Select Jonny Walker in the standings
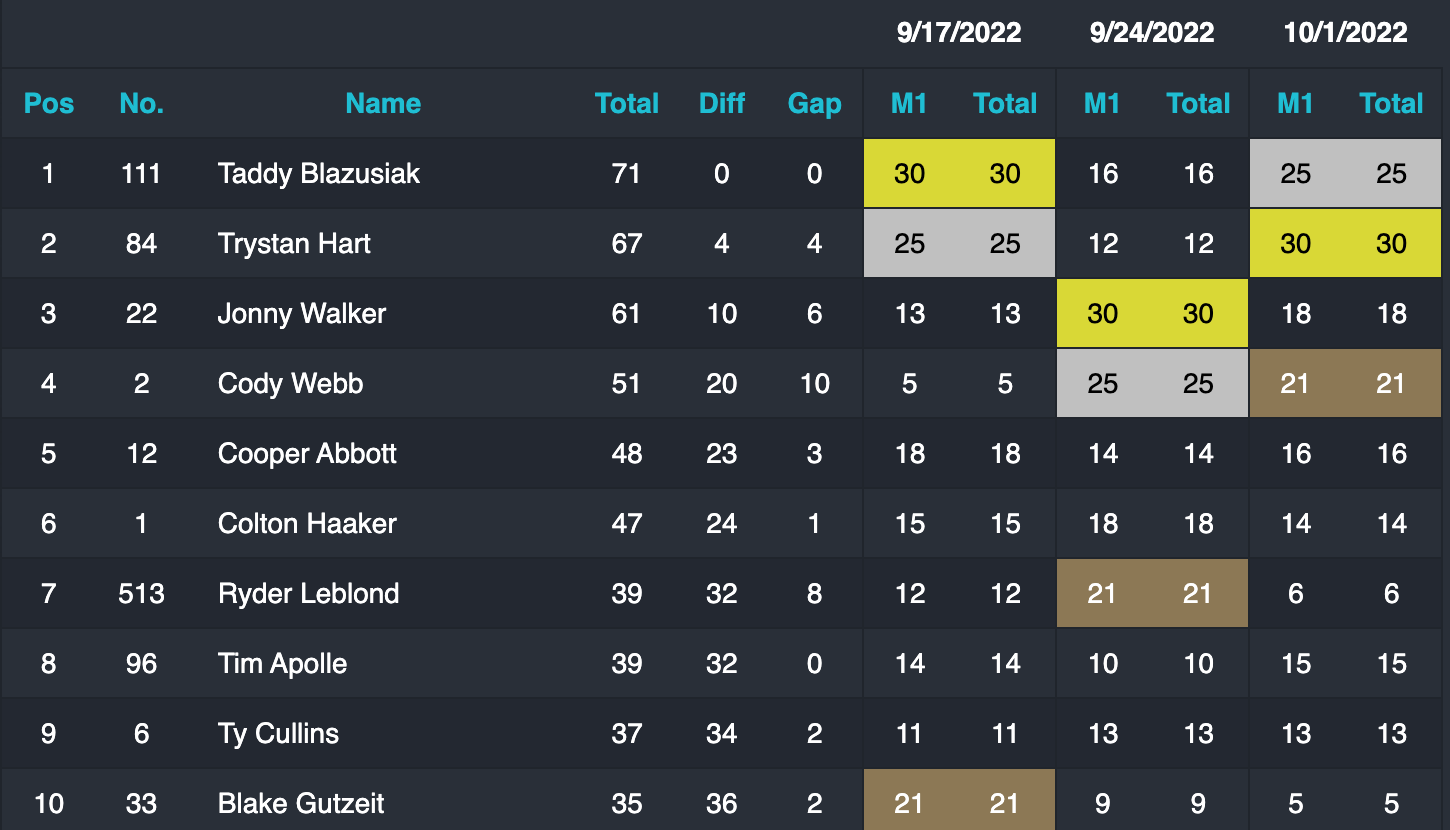 pyautogui.click(x=302, y=313)
